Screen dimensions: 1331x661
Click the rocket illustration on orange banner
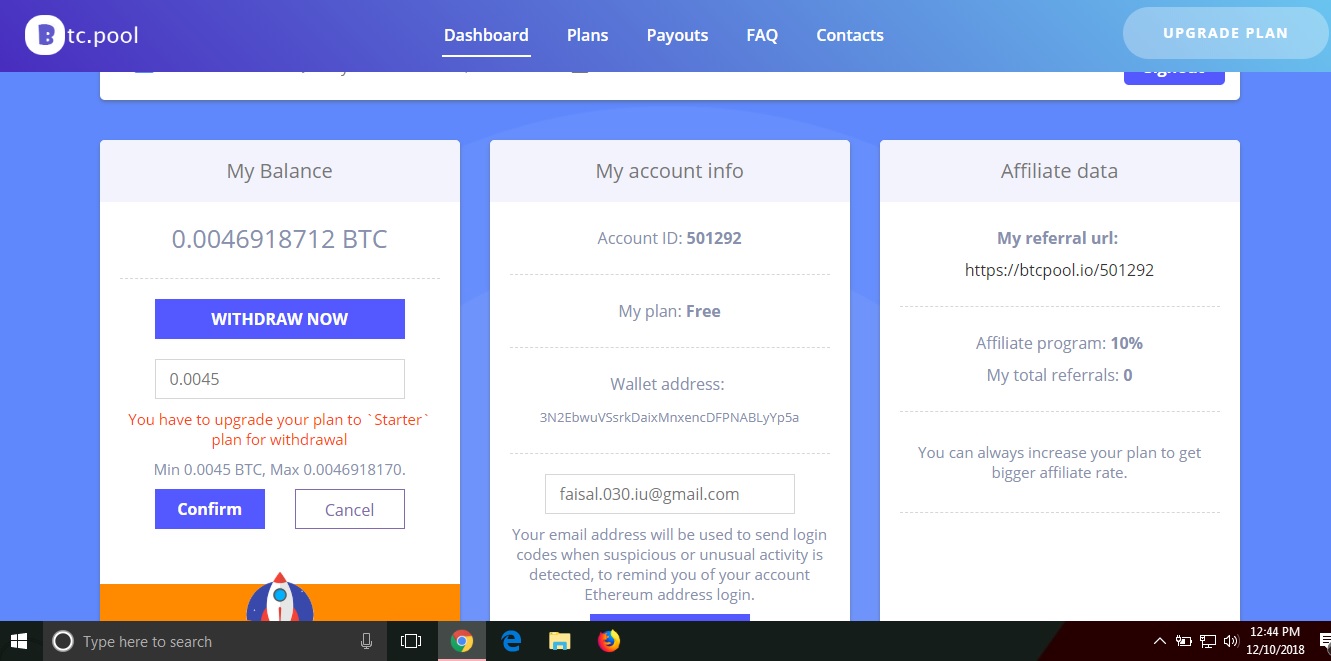280,598
